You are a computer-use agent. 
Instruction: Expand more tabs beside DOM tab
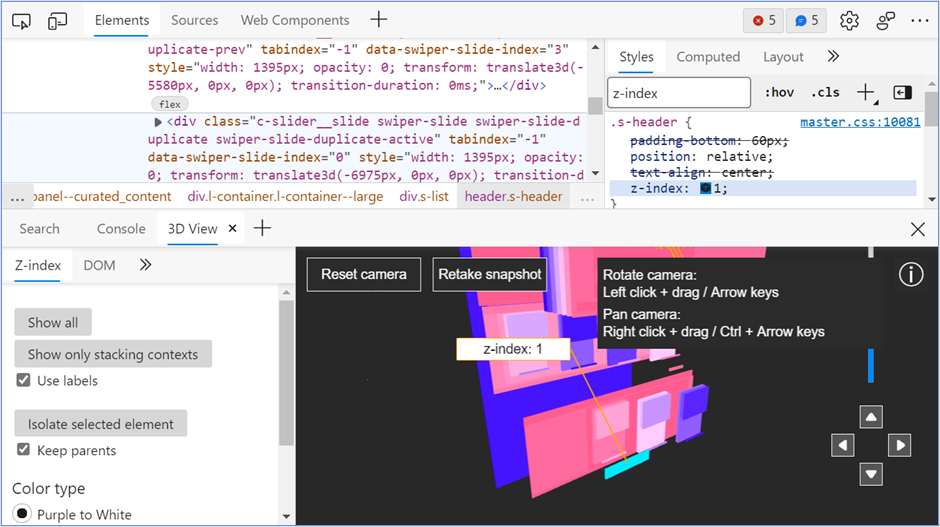pos(145,265)
